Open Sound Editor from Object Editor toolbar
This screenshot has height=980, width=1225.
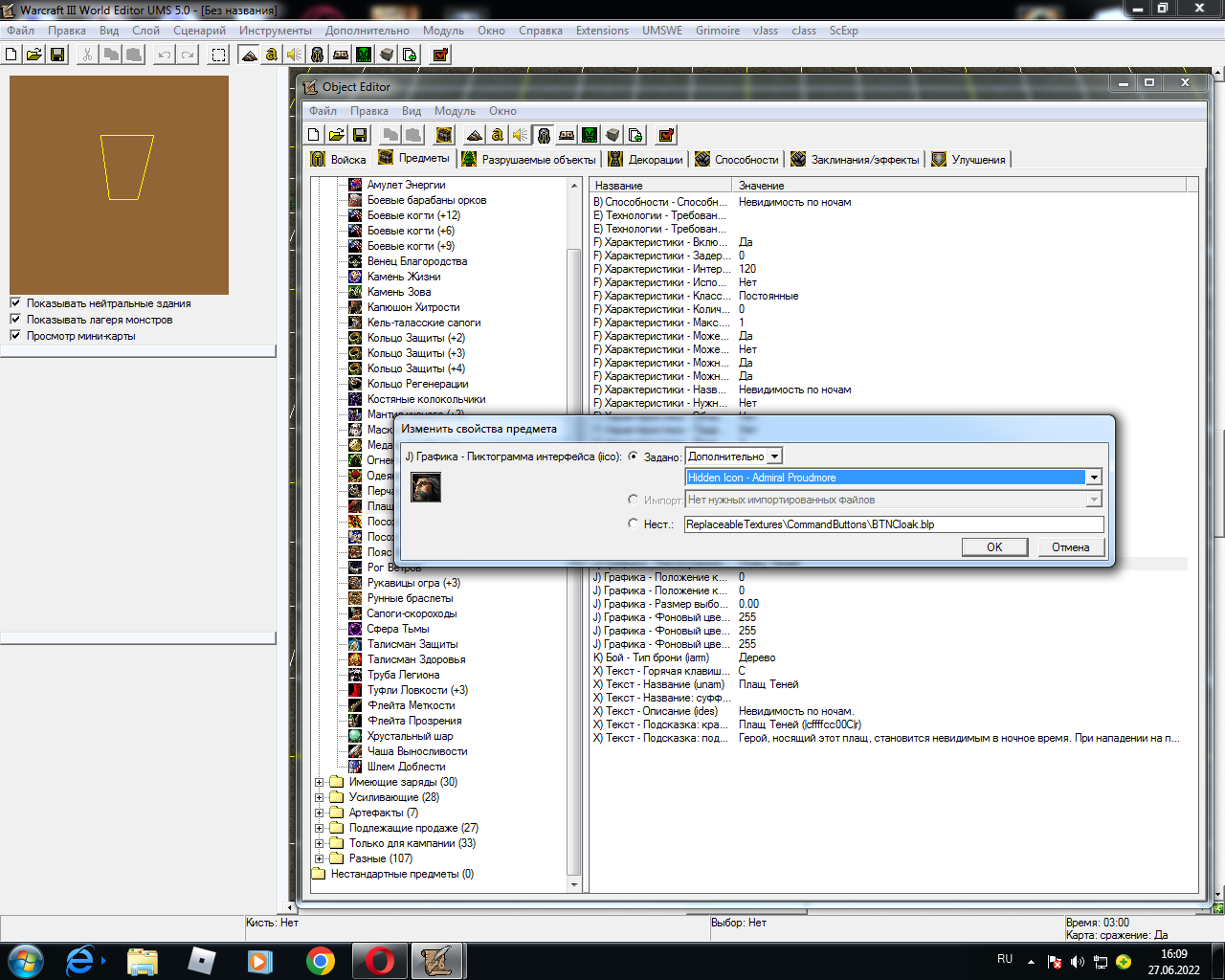click(x=521, y=135)
